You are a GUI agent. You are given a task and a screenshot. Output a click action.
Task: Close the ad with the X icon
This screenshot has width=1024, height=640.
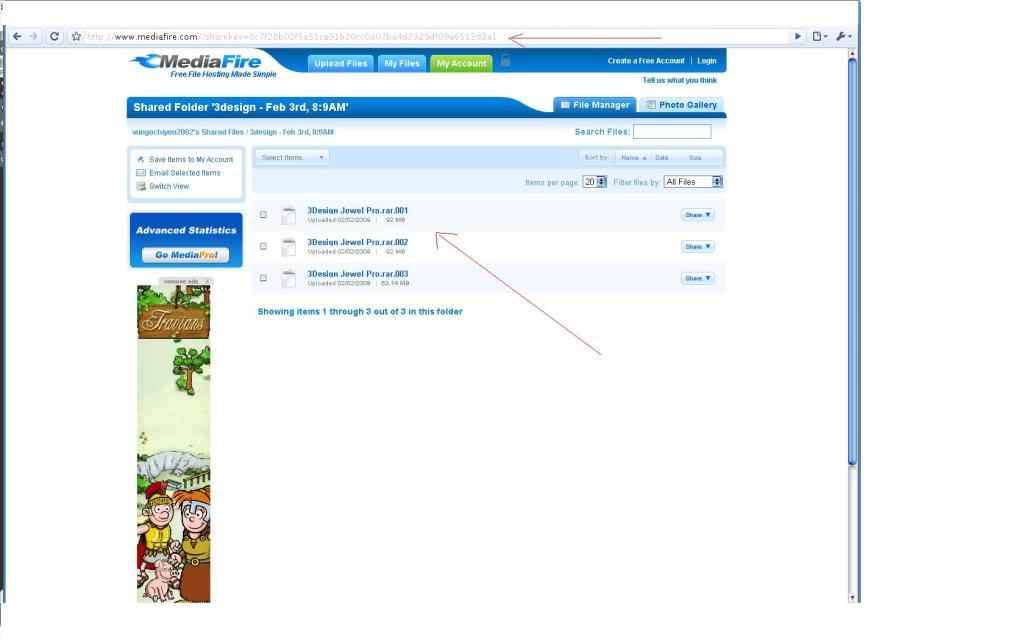coord(207,281)
